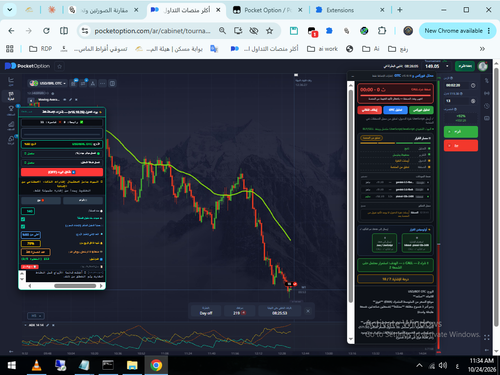Open a new Chrome tab
This screenshot has width=500, height=375.
tap(400, 10)
